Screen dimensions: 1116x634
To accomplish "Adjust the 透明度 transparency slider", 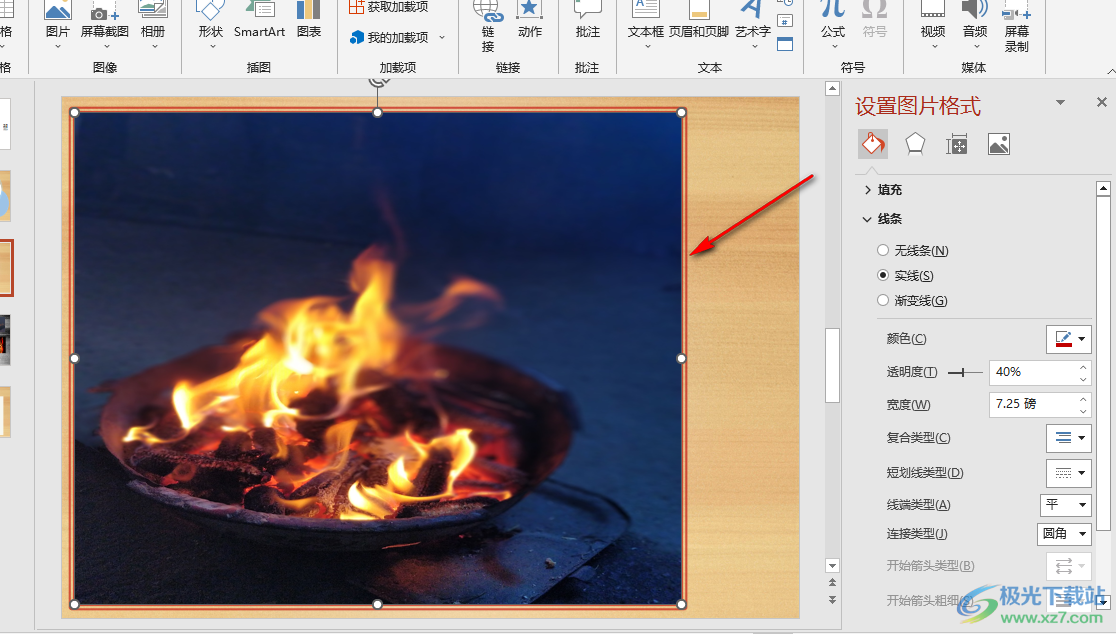I will click(964, 372).
